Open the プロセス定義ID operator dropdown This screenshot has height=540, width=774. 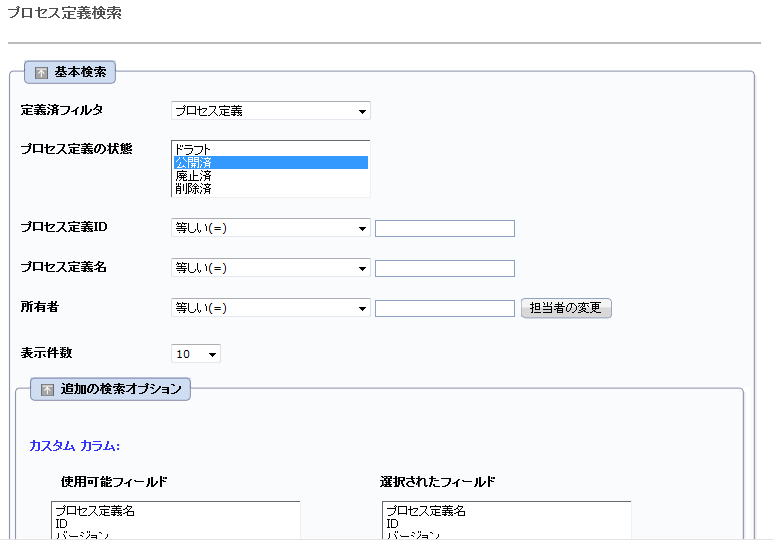(271, 228)
